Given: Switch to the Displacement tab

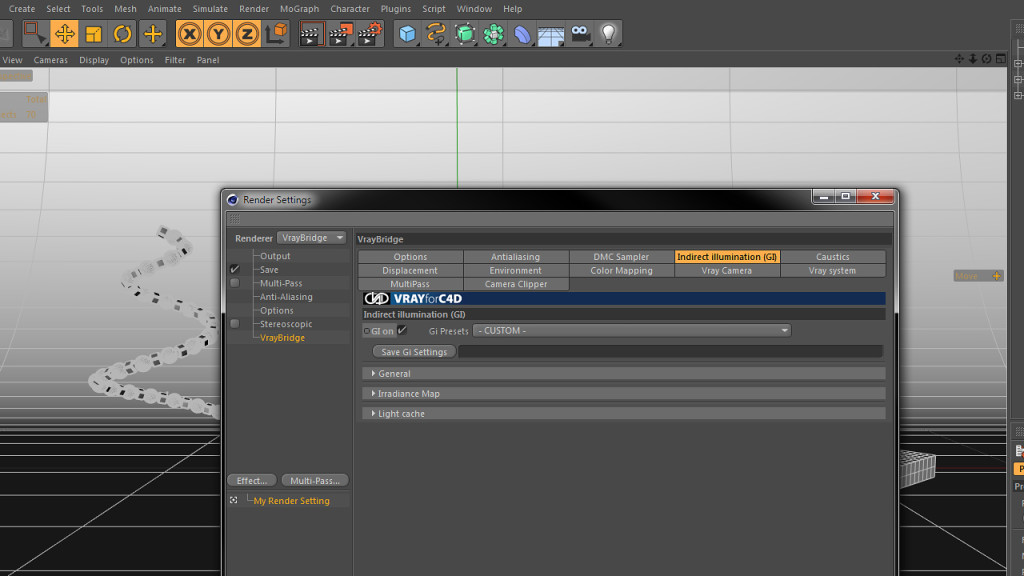Looking at the screenshot, I should point(410,270).
